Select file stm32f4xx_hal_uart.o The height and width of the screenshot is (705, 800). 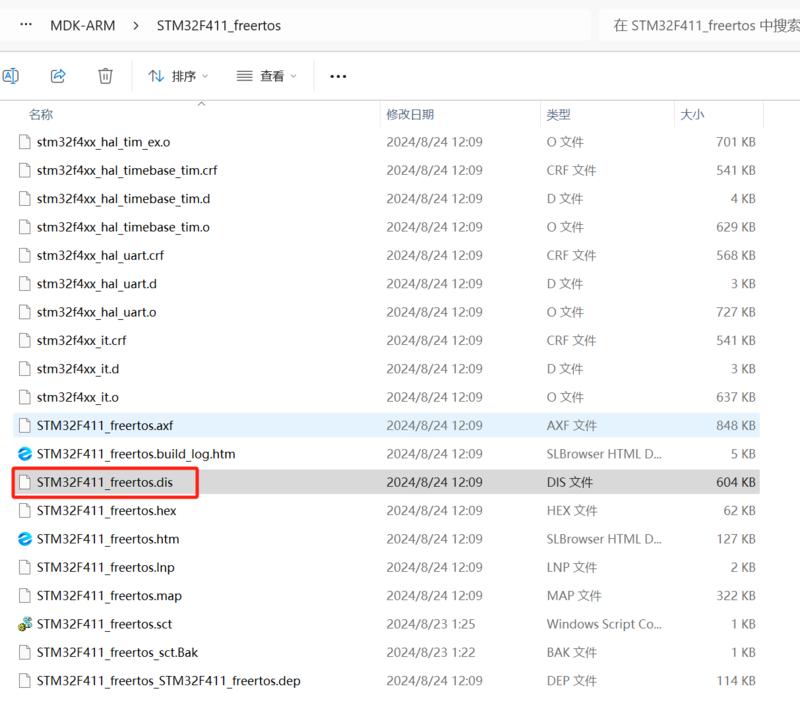[x=386, y=312]
